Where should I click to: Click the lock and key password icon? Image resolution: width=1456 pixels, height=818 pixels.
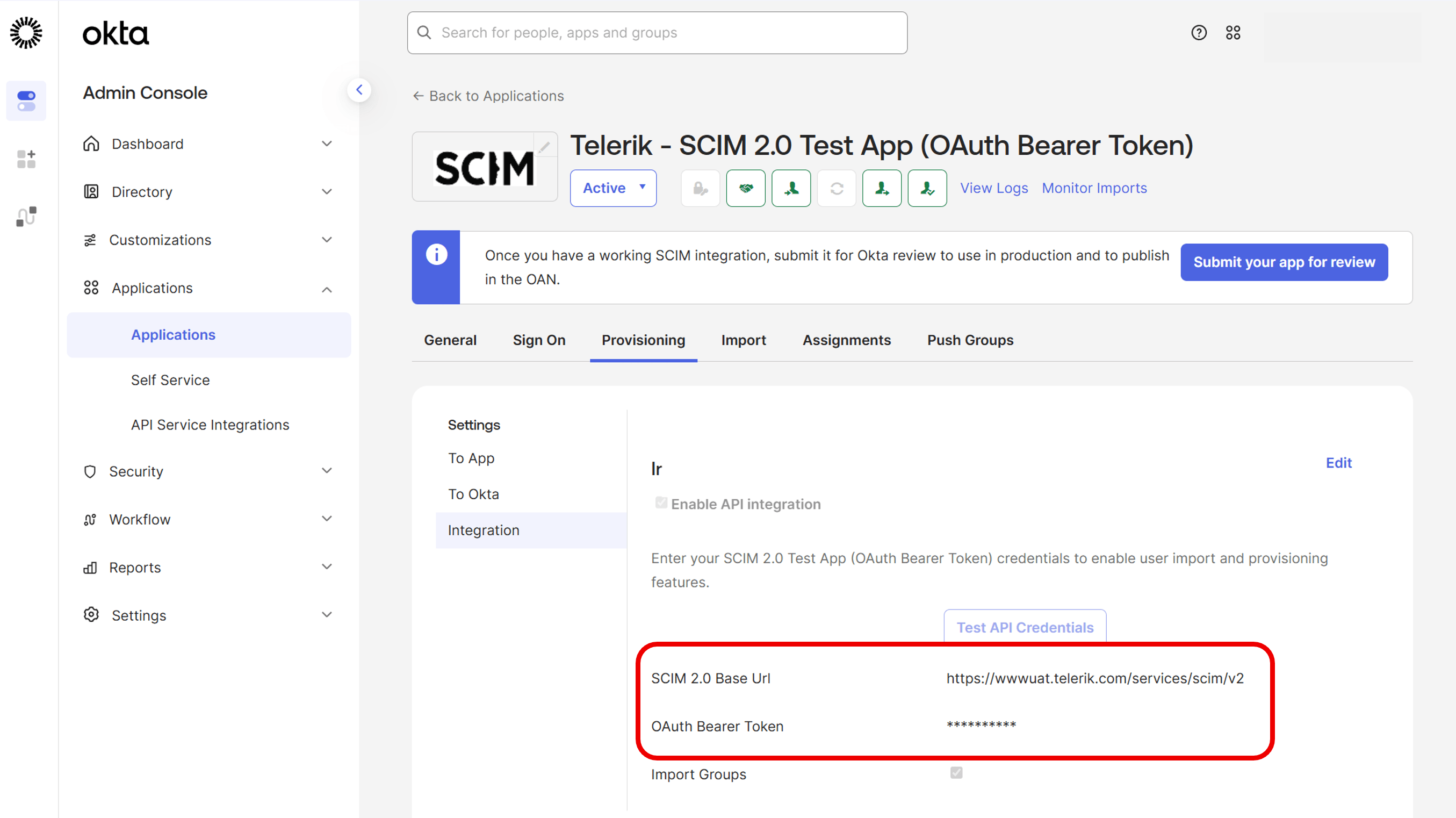click(700, 188)
